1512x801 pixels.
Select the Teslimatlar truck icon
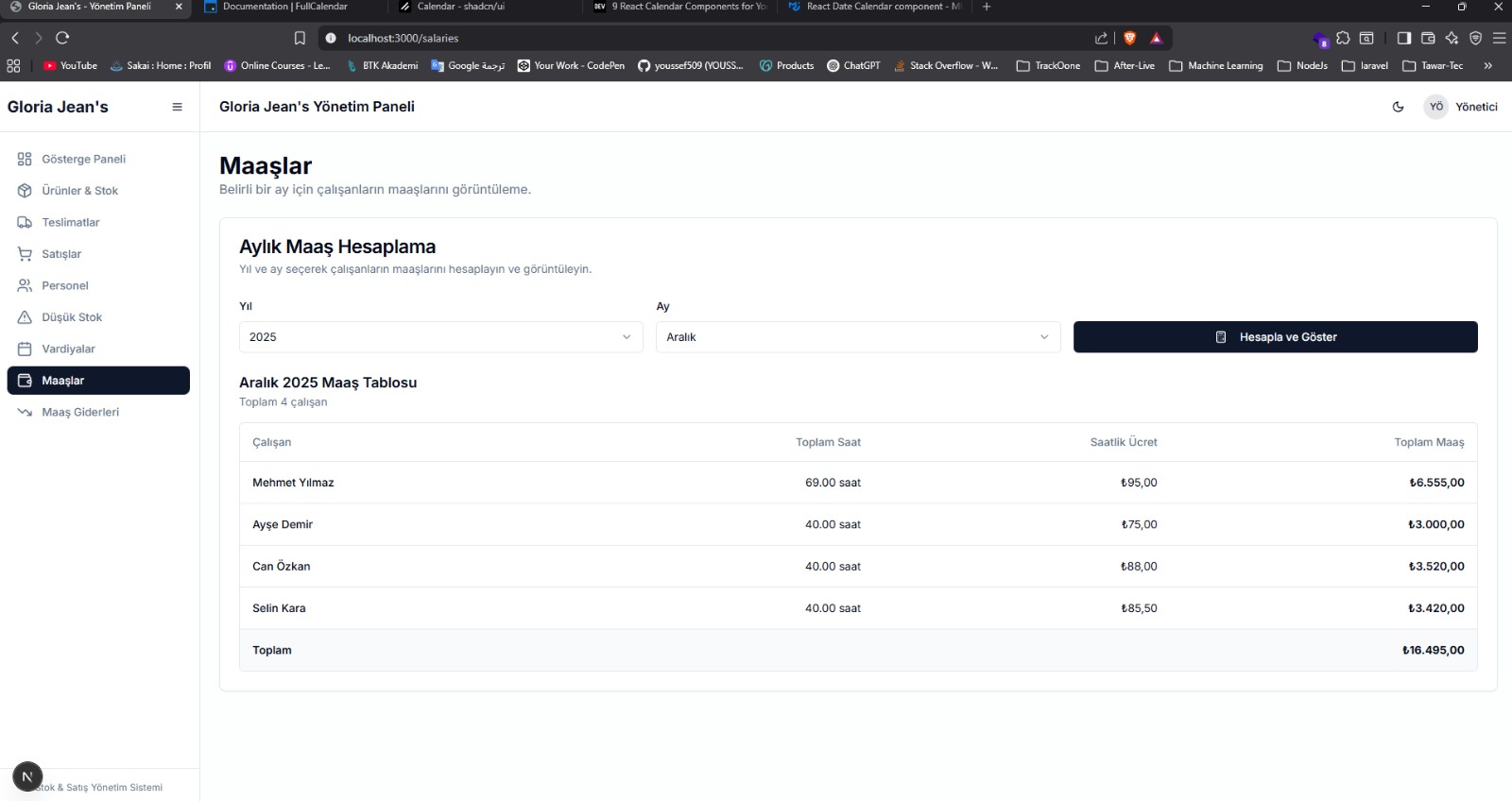coord(25,222)
